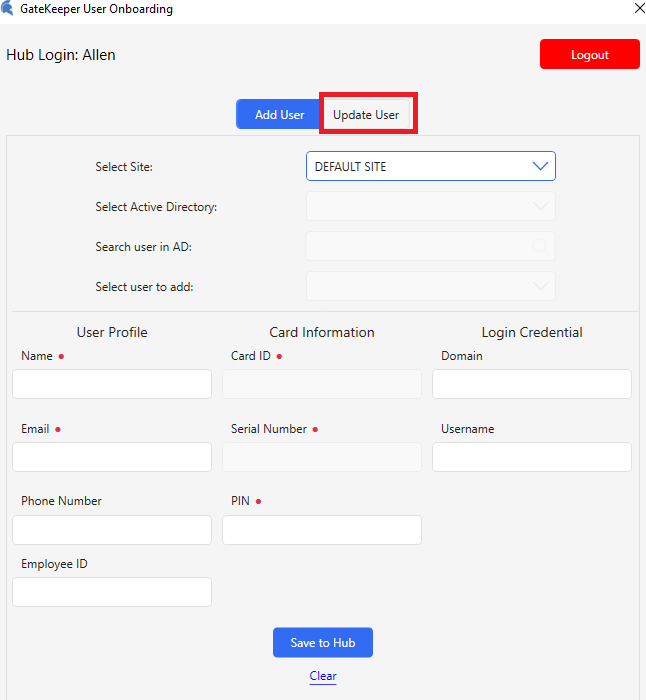Click the Domain text field
Image resolution: width=646 pixels, height=700 pixels.
[x=532, y=384]
